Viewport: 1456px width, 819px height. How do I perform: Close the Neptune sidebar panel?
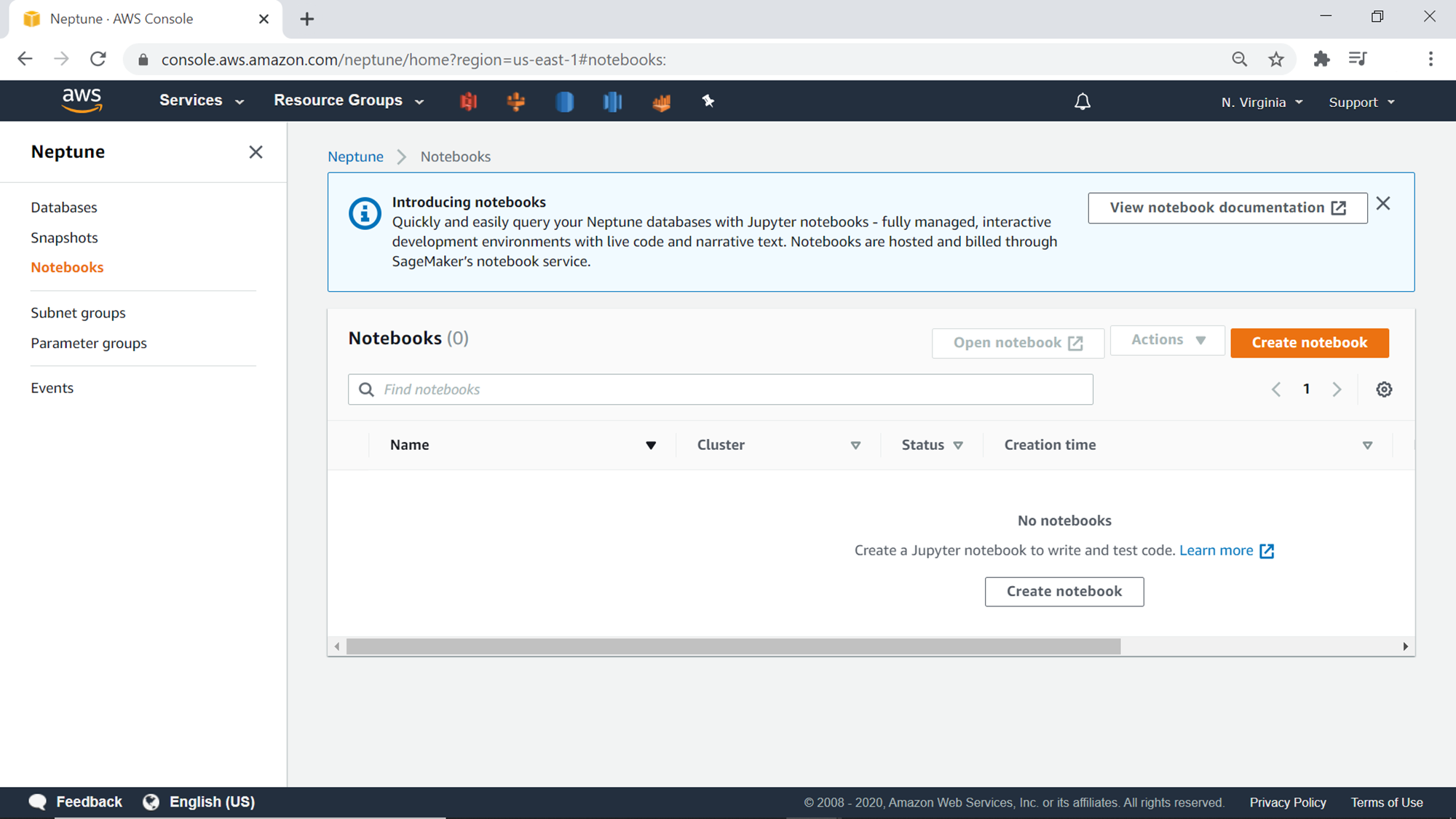pos(256,152)
